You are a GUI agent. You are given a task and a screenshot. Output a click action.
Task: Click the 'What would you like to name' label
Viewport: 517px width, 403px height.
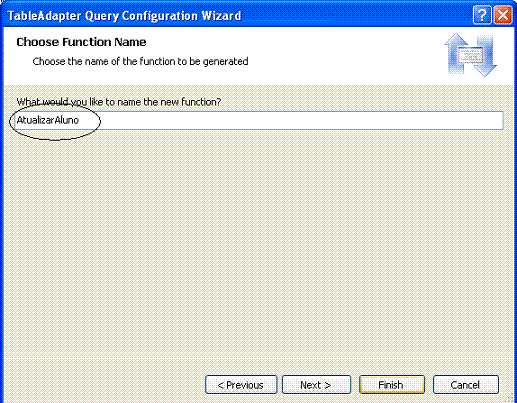click(x=119, y=102)
